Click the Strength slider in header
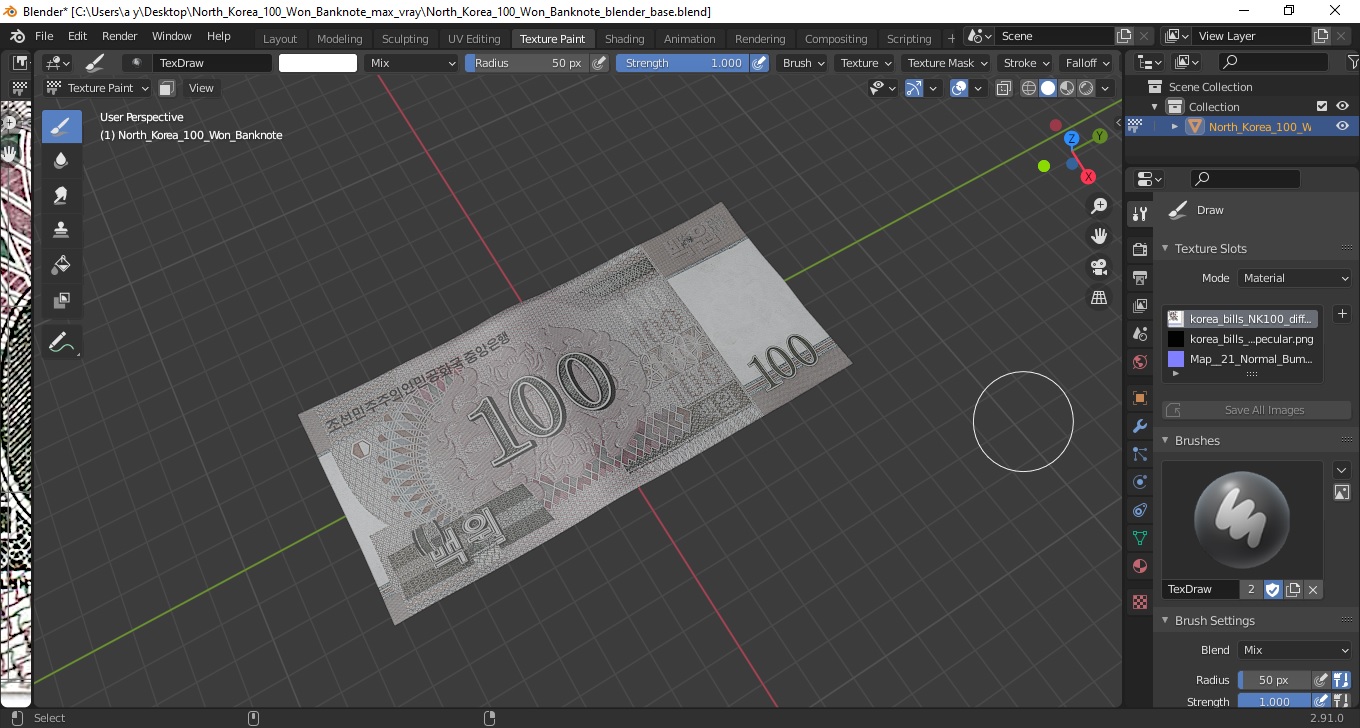Image resolution: width=1360 pixels, height=728 pixels. point(682,63)
